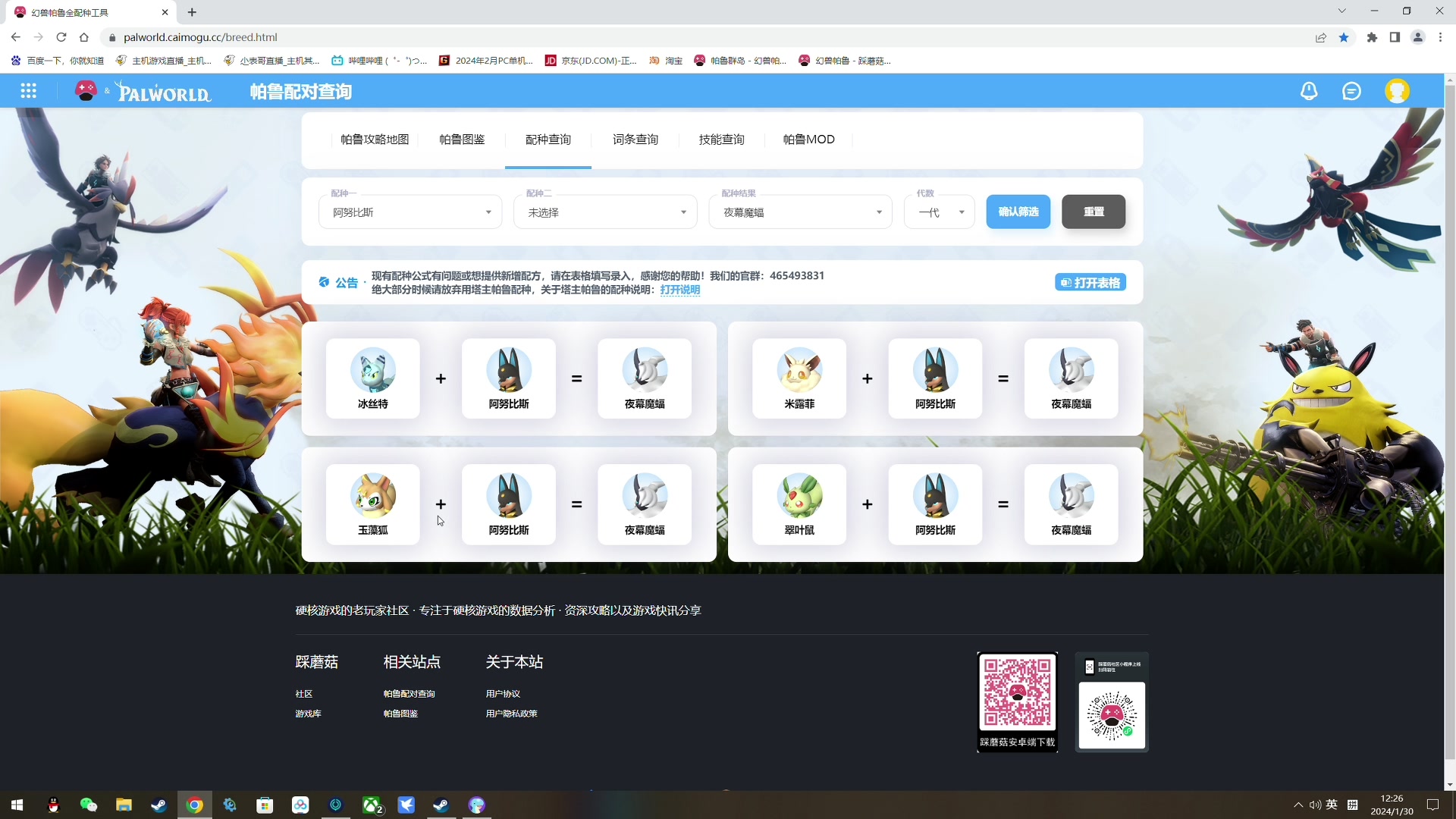This screenshot has width=1456, height=819.
Task: Open the browser extensions puzzle icon
Action: (1372, 37)
